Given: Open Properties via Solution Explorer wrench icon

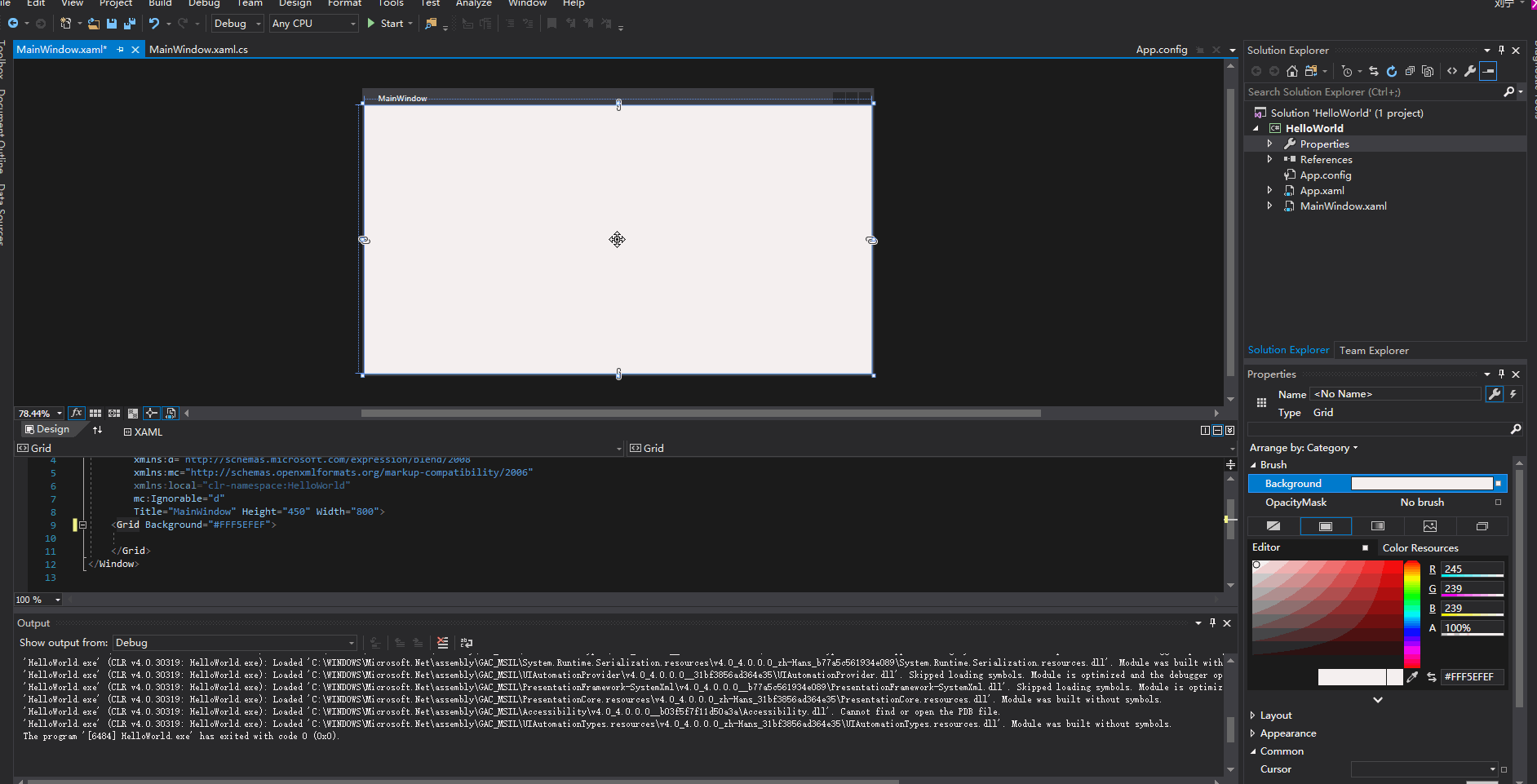Looking at the screenshot, I should 1470,71.
